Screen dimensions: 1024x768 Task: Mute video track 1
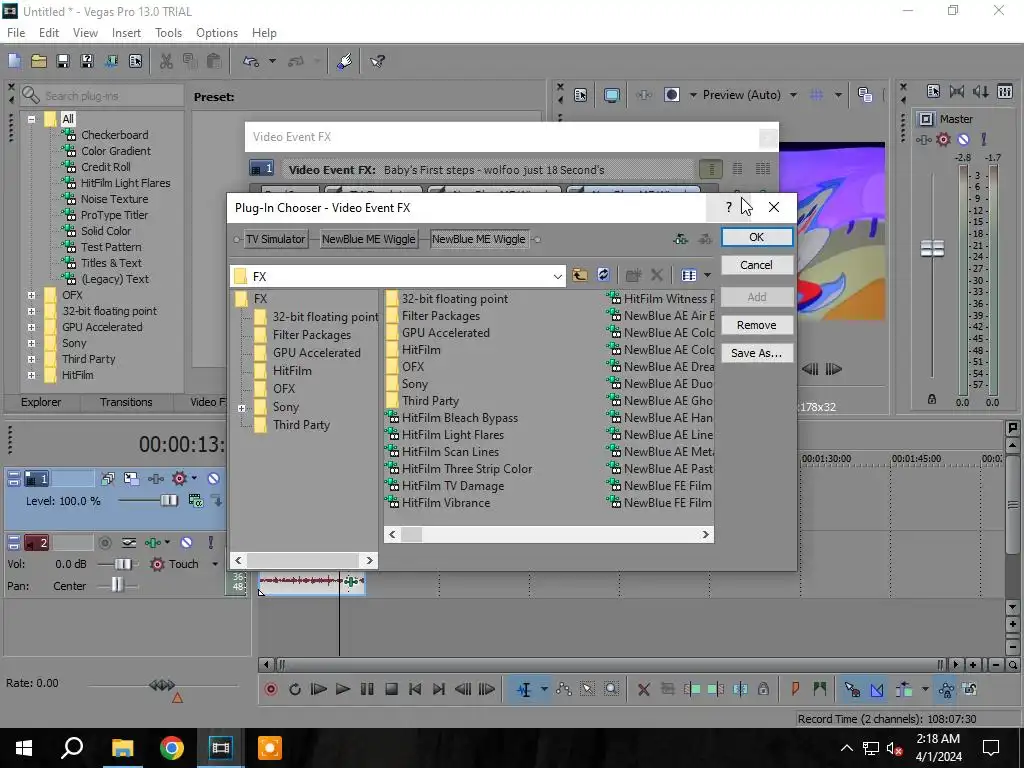213,479
